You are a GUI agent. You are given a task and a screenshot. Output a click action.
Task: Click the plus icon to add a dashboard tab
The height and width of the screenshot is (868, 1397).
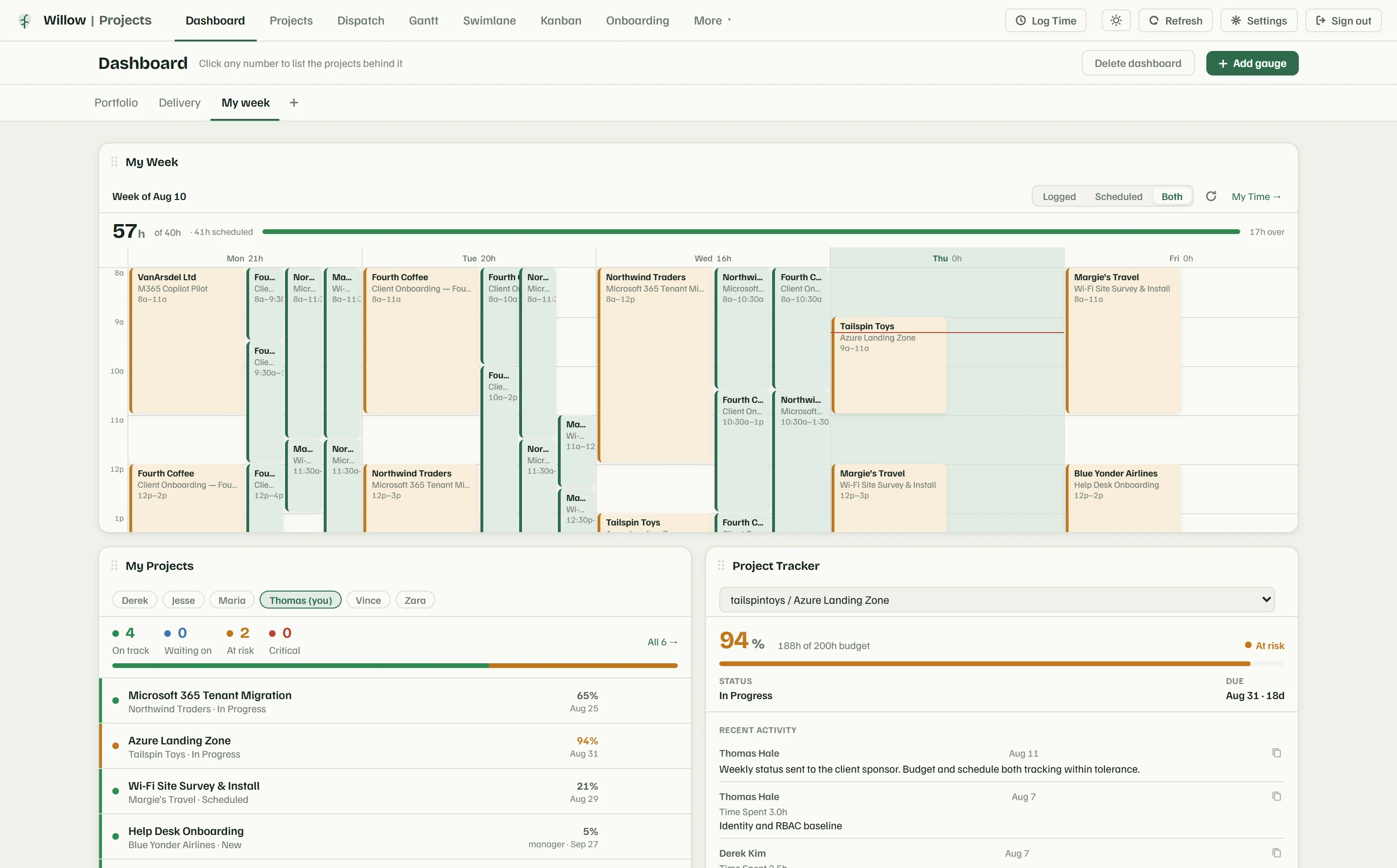[294, 103]
